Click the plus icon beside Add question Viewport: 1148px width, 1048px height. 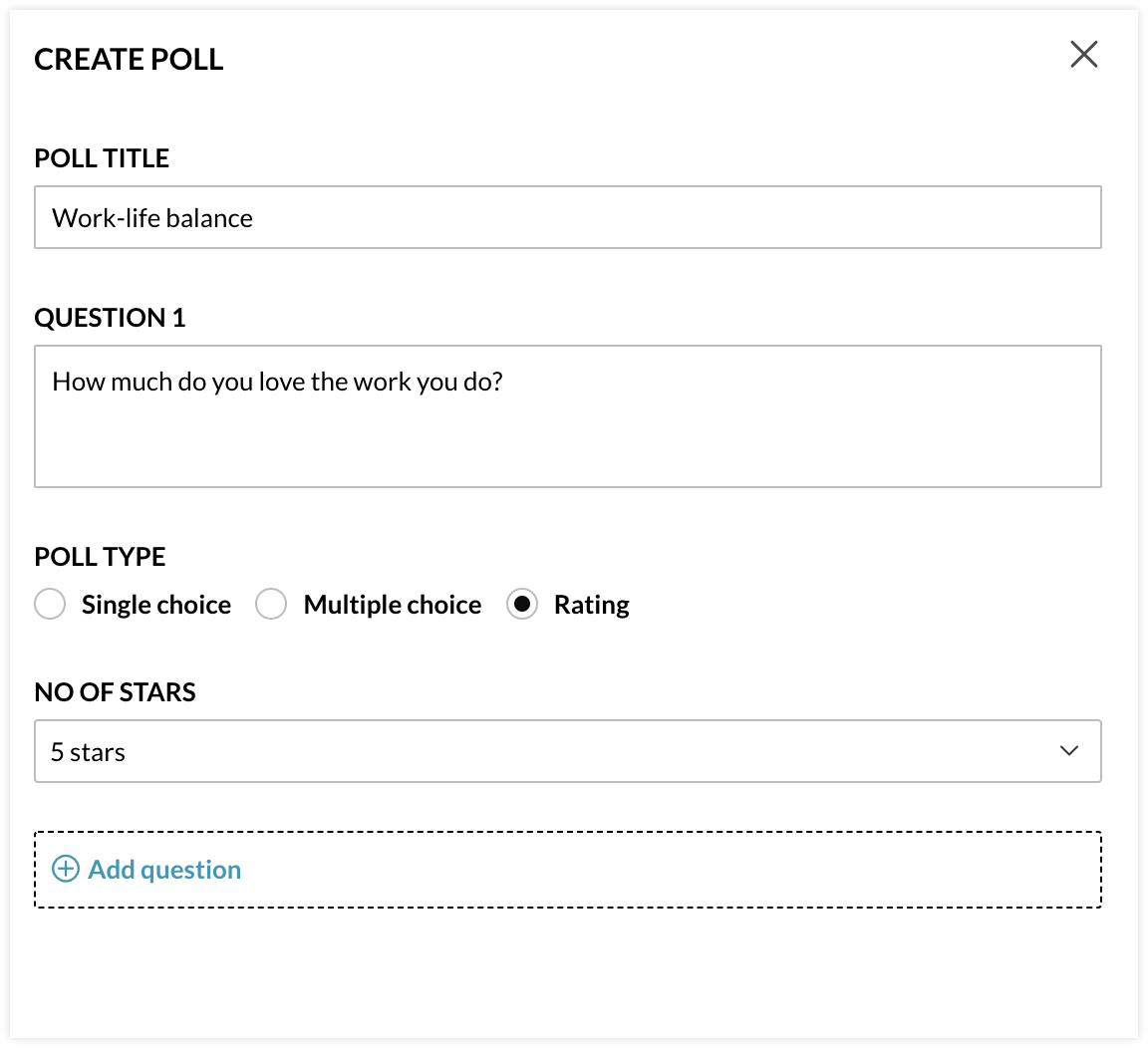click(65, 869)
